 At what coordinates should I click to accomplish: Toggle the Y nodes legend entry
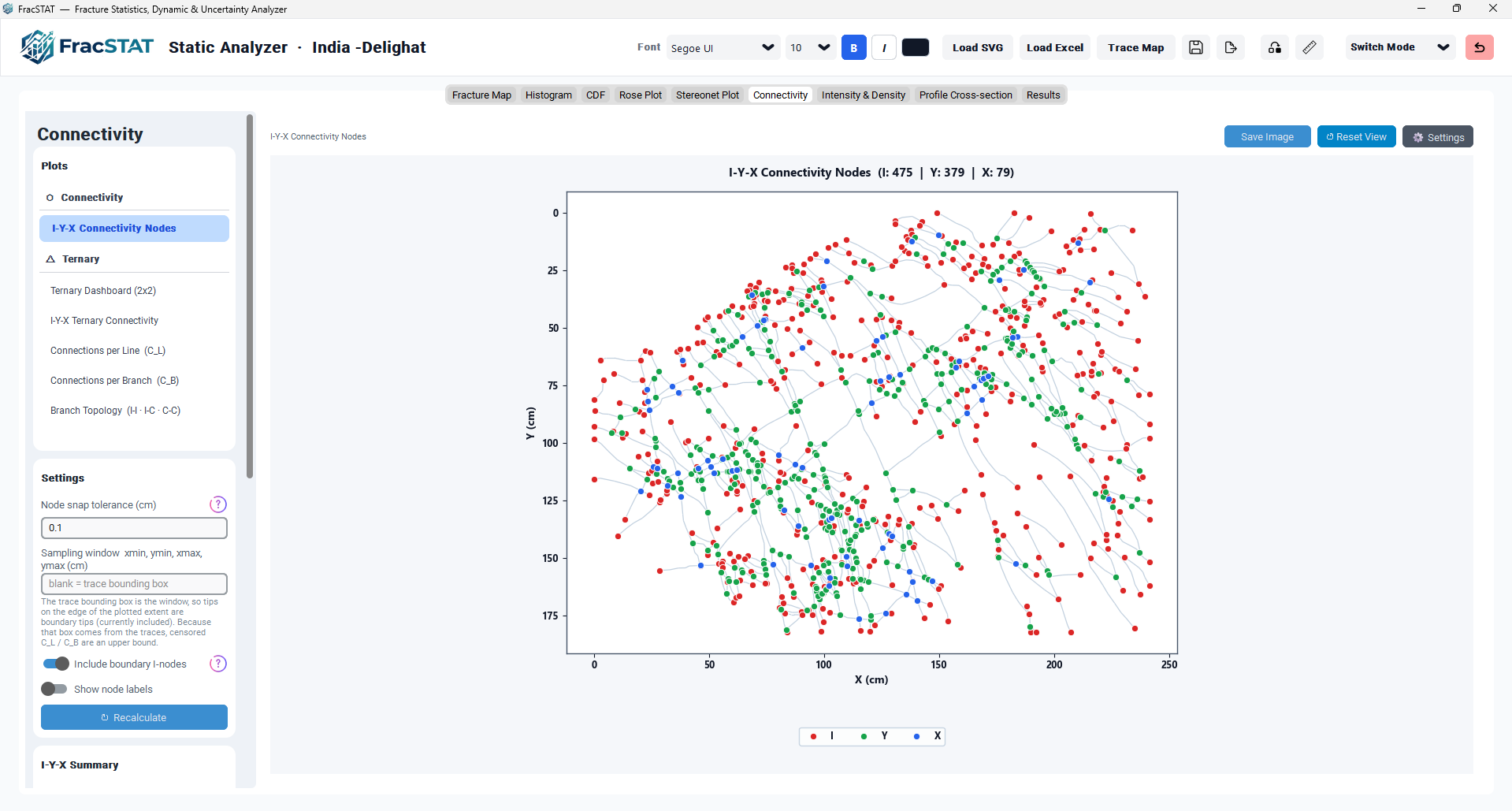875,736
